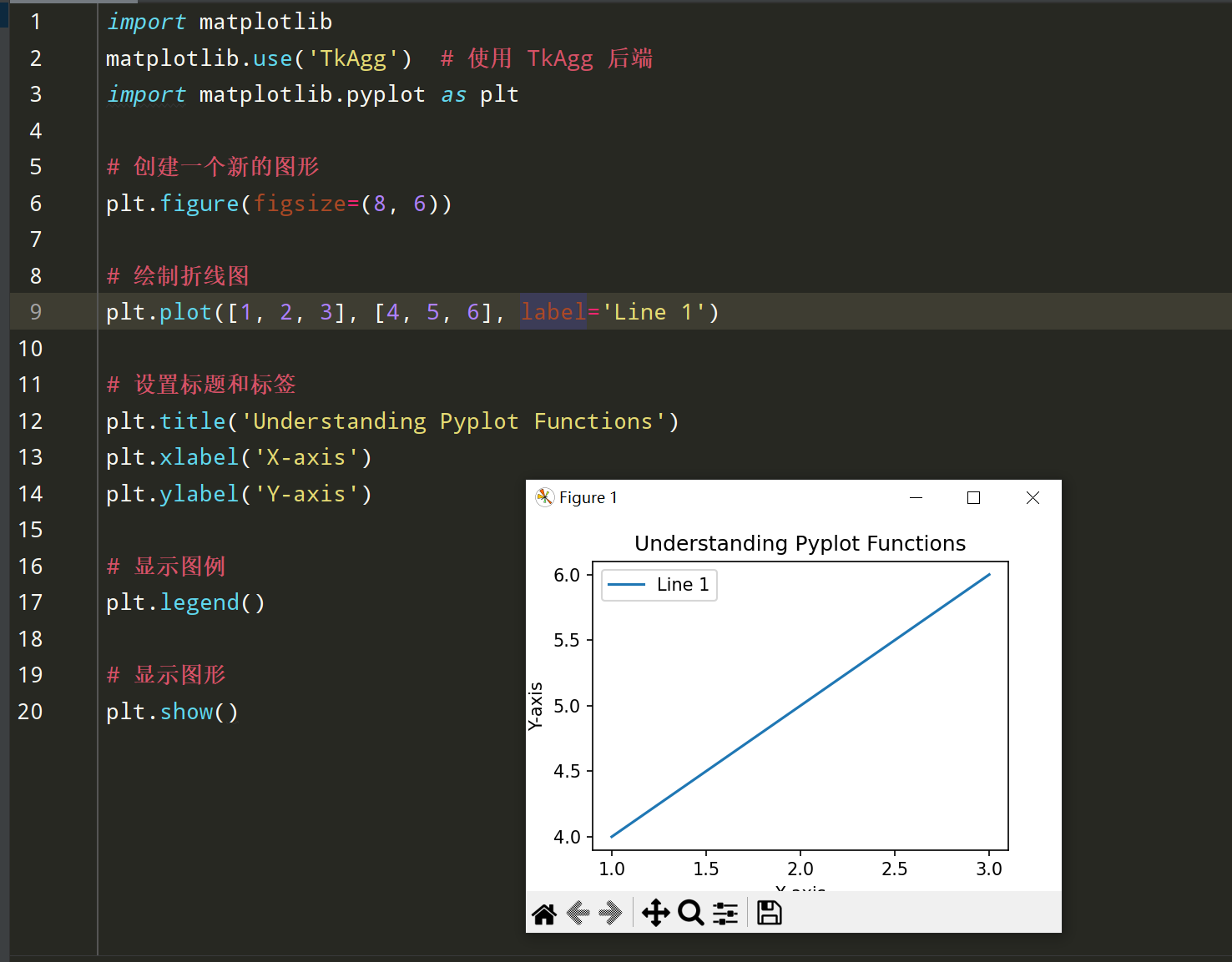Activate the Zoom to rectangle magnifier
This screenshot has width=1232, height=962.
(x=690, y=913)
